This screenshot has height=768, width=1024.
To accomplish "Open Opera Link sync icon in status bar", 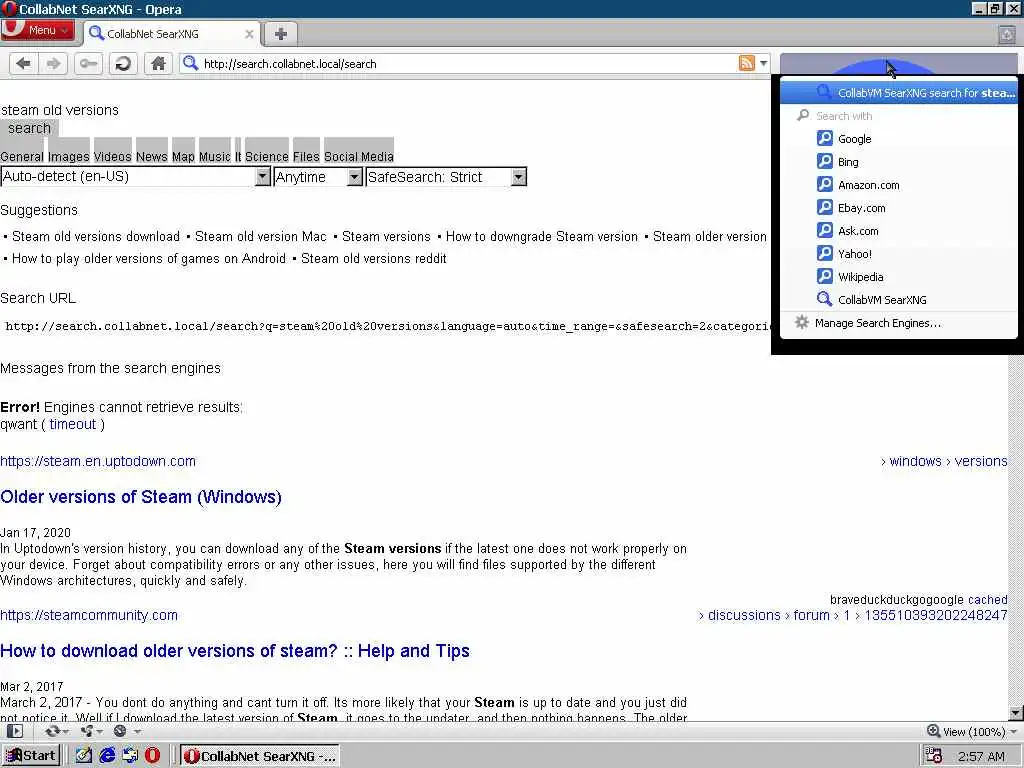I will 56,731.
